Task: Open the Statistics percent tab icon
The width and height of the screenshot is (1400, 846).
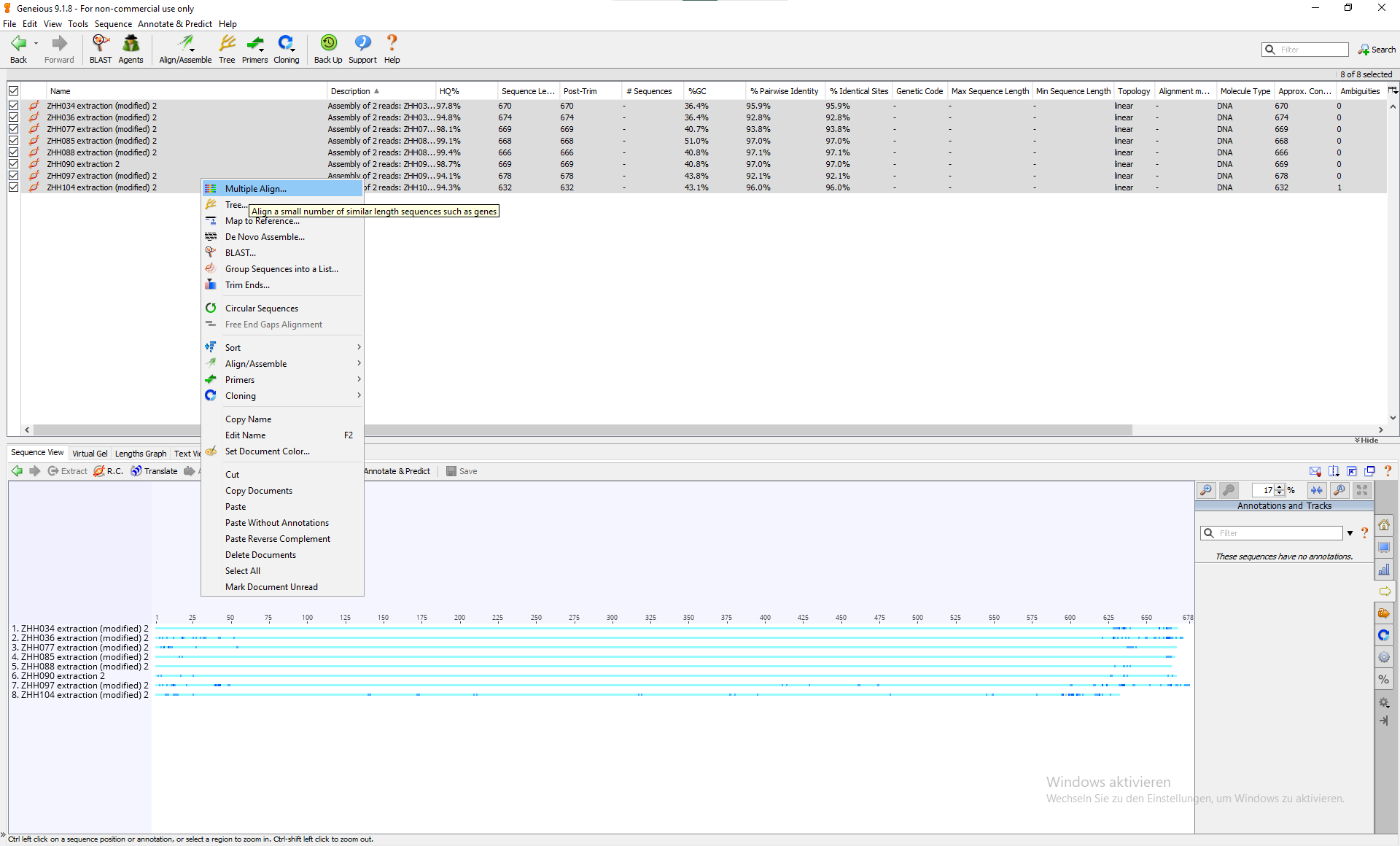Action: tap(1383, 680)
